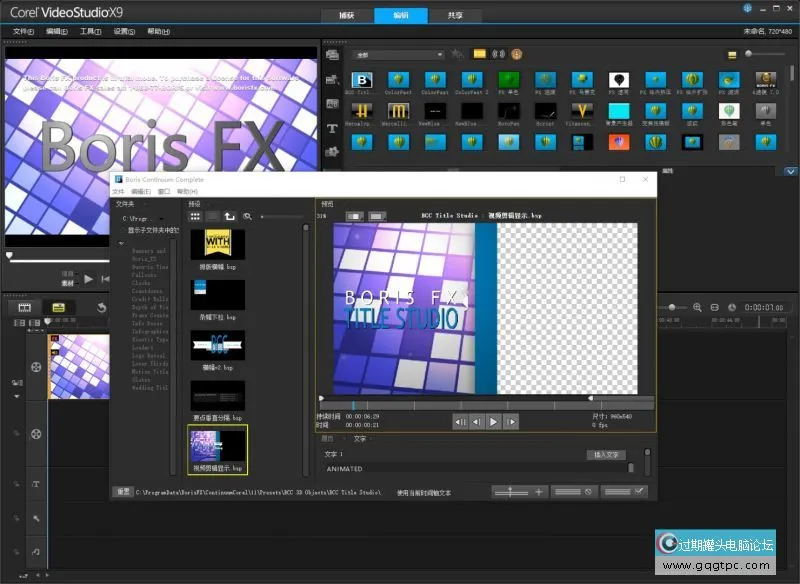Open the Tools menu in VideoStudio
Image resolution: width=800 pixels, height=584 pixels.
pyautogui.click(x=90, y=31)
